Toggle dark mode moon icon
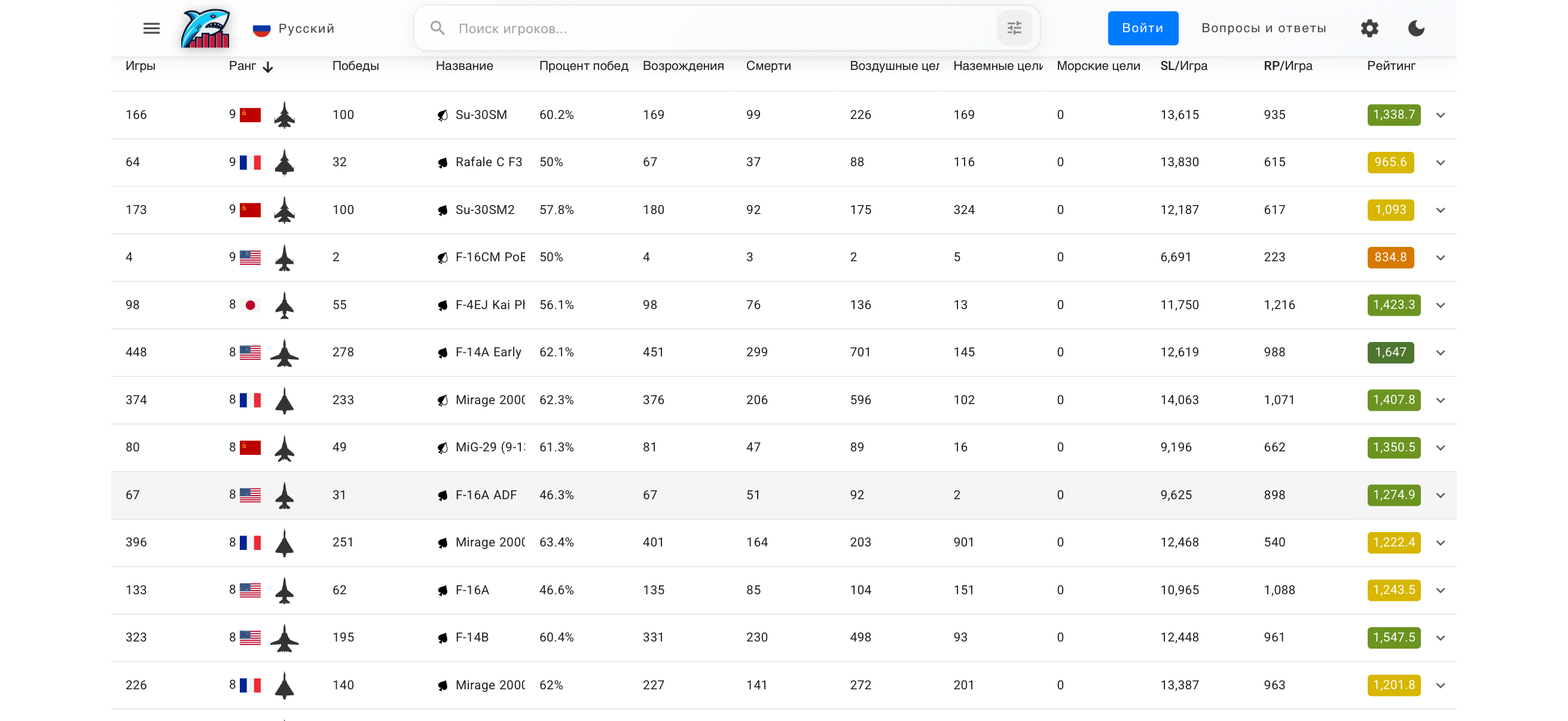Viewport: 1568px width, 721px height. pos(1416,28)
